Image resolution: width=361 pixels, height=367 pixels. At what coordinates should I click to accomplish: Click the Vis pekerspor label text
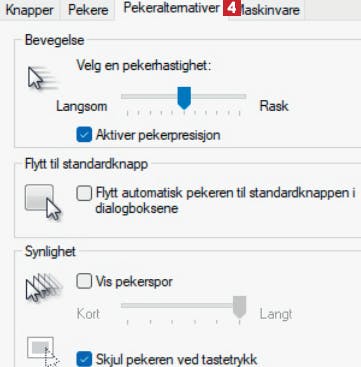[x=134, y=282]
